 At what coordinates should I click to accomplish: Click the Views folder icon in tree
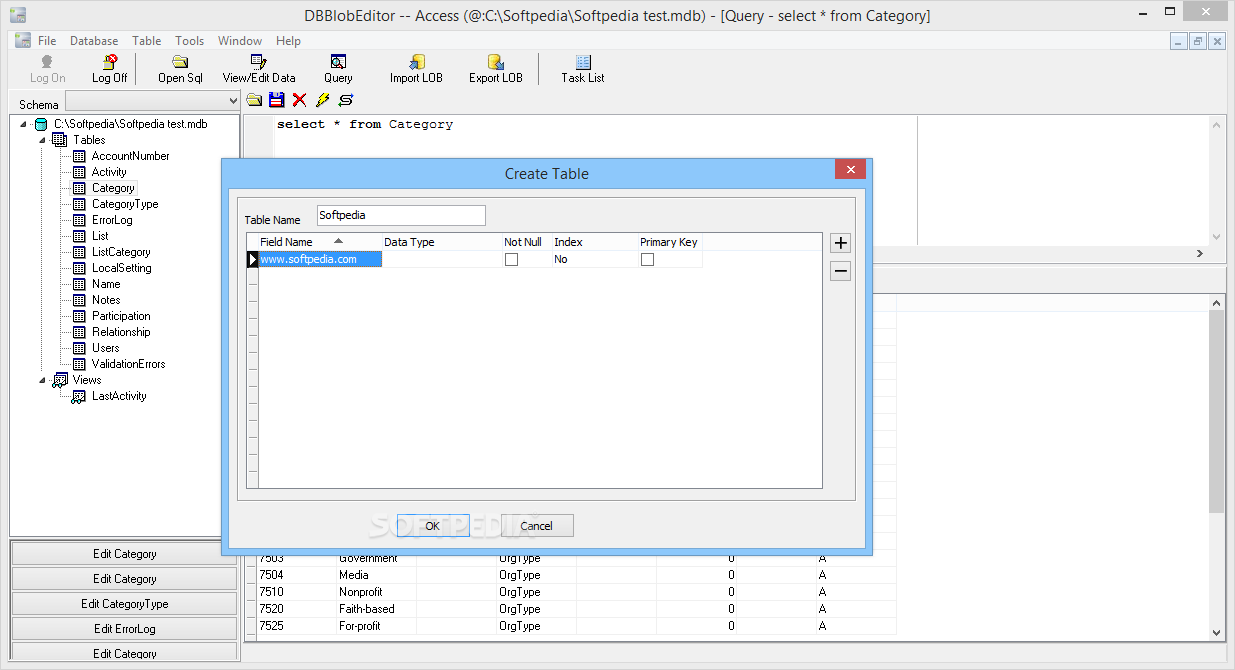(60, 380)
